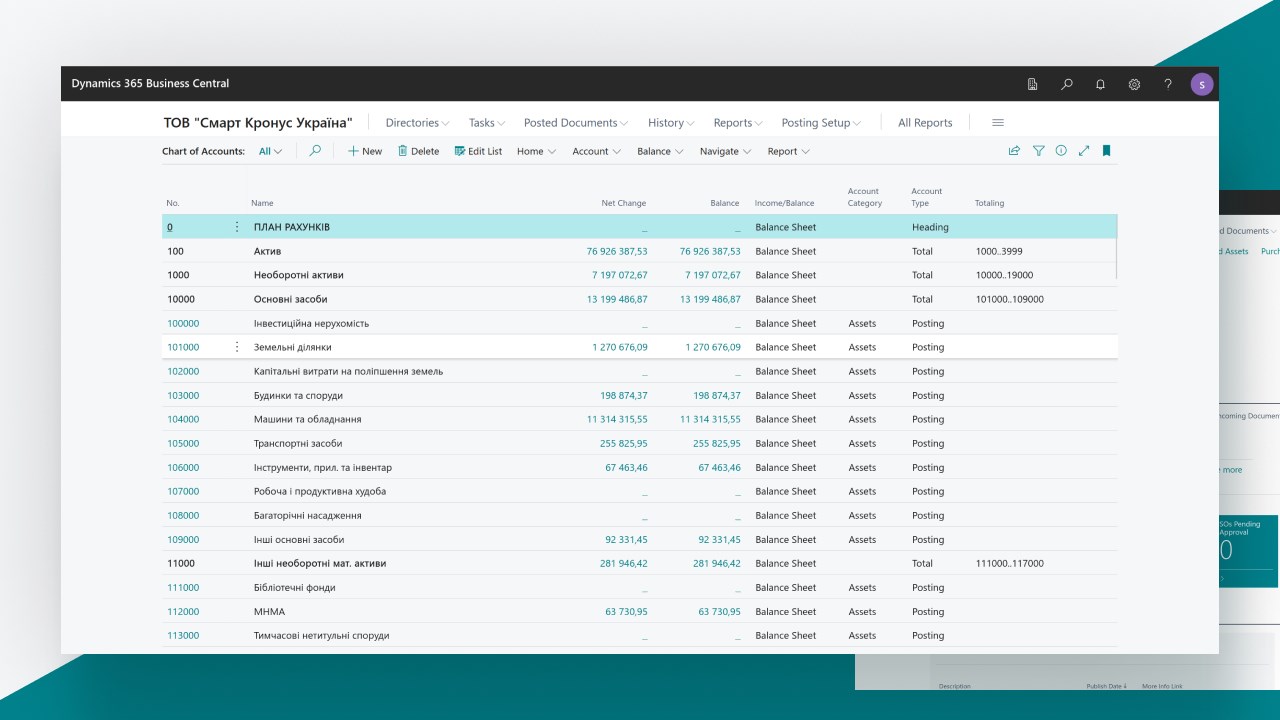Image resolution: width=1280 pixels, height=720 pixels.
Task: Open the hamburger menu beside All Reports
Action: pos(997,123)
